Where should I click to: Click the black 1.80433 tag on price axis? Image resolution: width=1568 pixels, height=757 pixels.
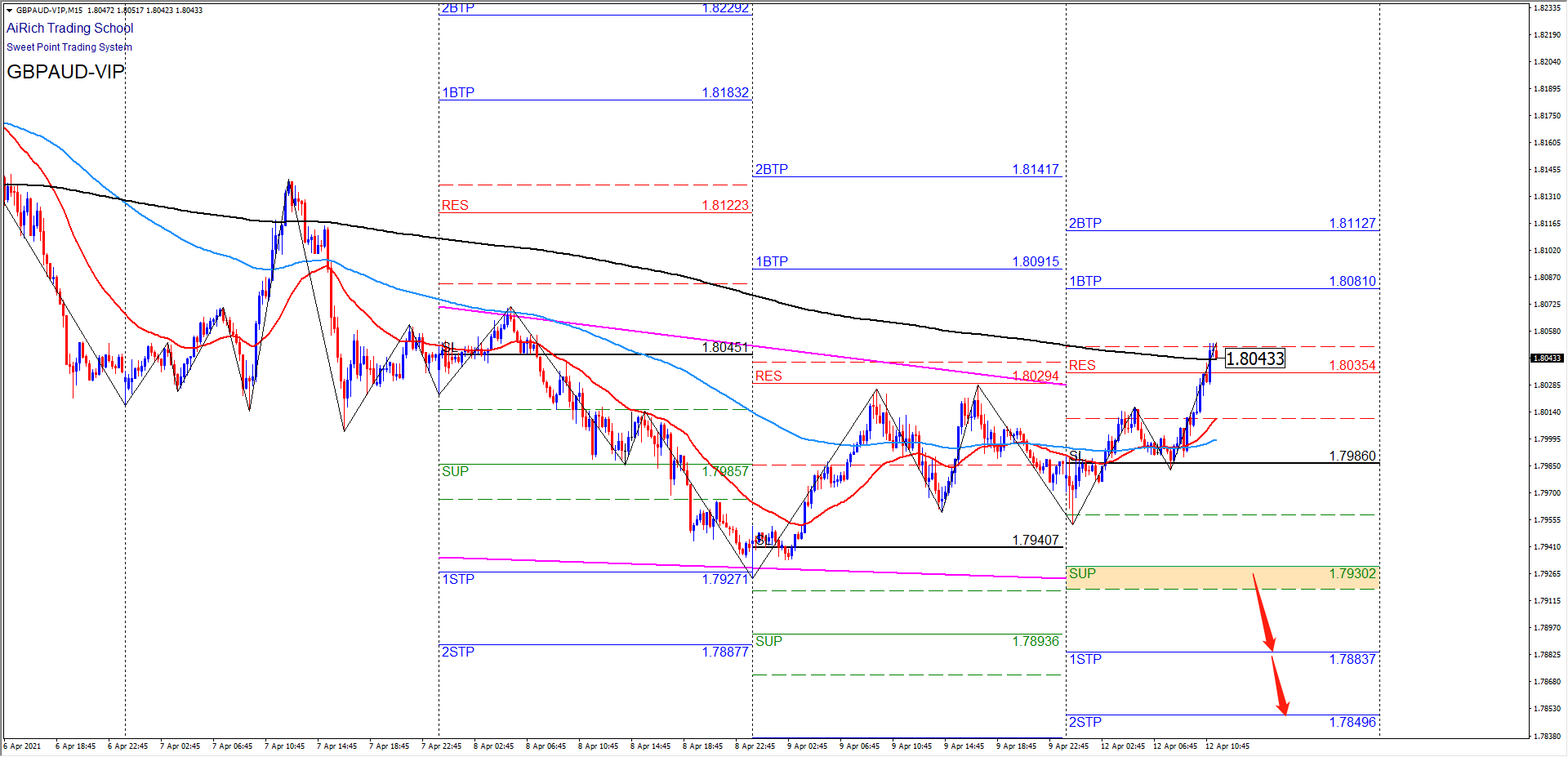(x=1546, y=358)
